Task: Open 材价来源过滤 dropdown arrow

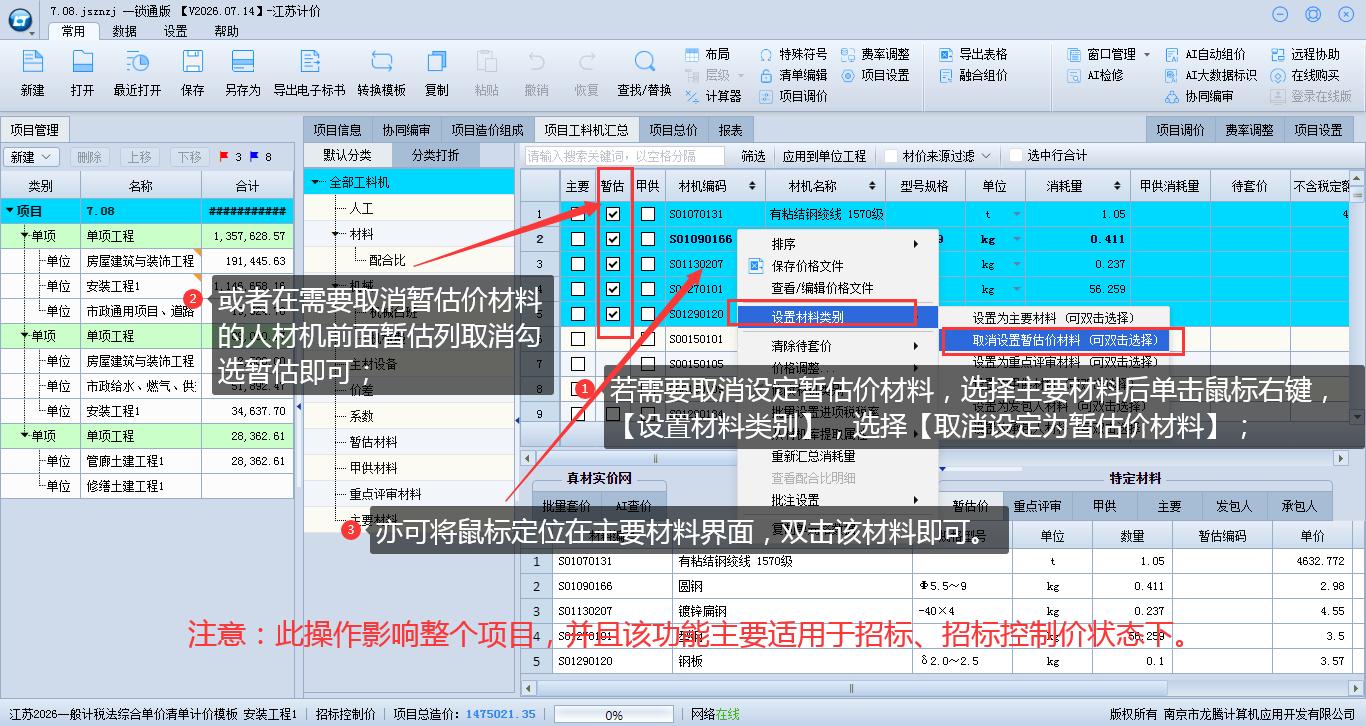Action: coord(986,156)
